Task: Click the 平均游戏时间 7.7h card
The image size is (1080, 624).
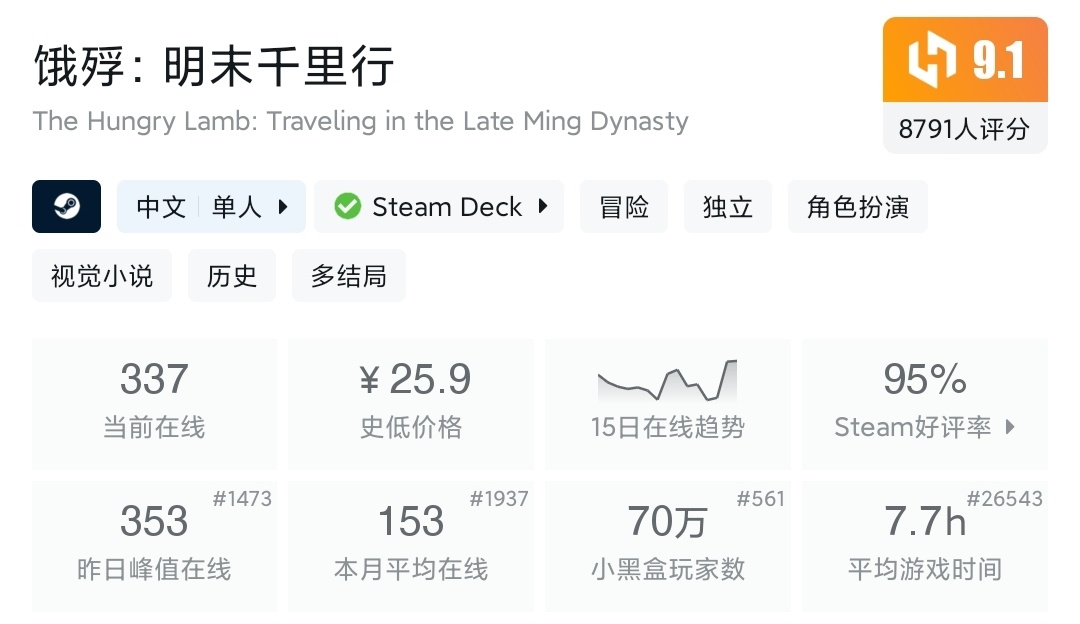Action: click(924, 546)
